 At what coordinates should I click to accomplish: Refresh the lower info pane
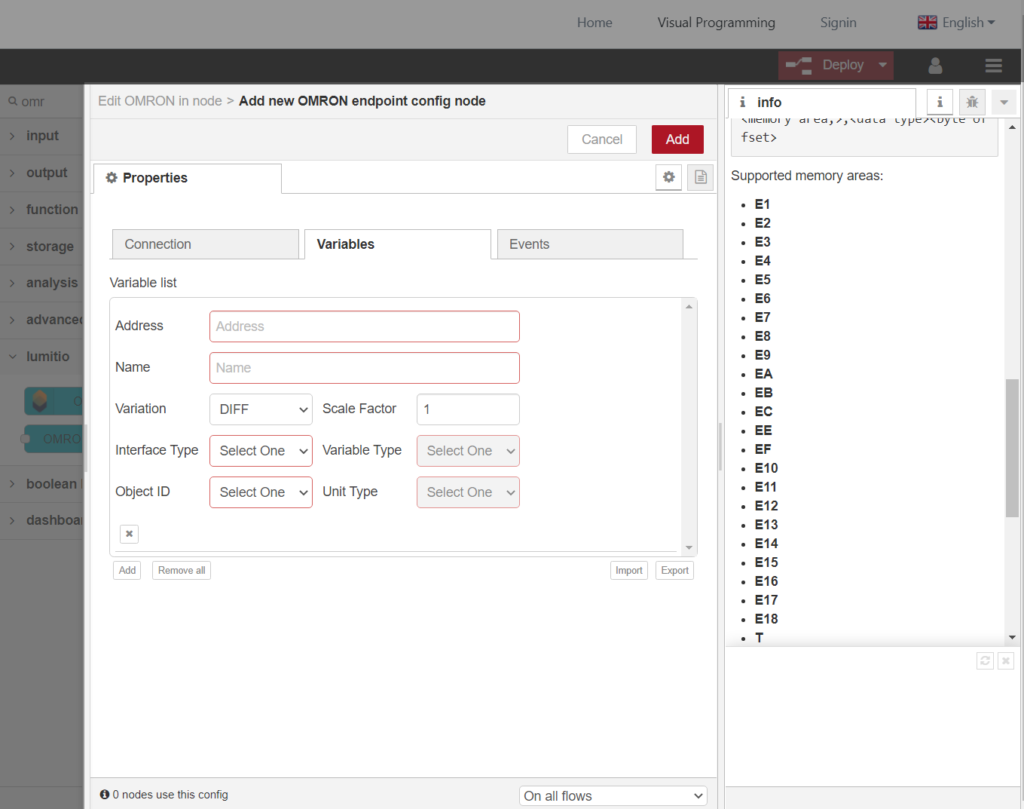tap(985, 661)
